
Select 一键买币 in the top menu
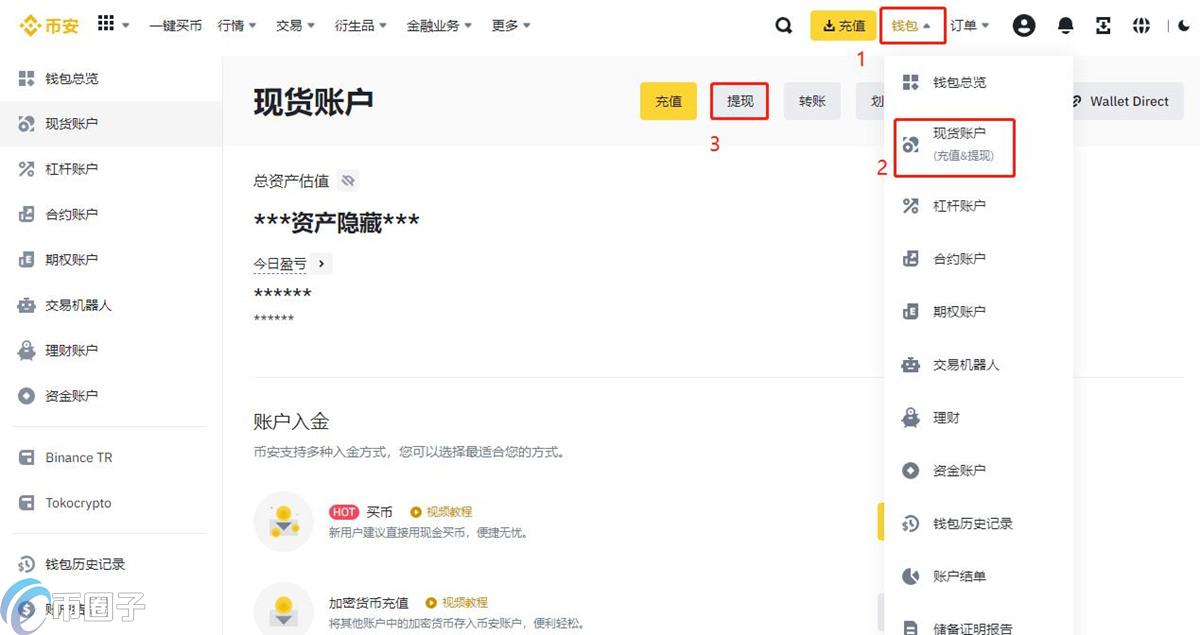coord(175,25)
